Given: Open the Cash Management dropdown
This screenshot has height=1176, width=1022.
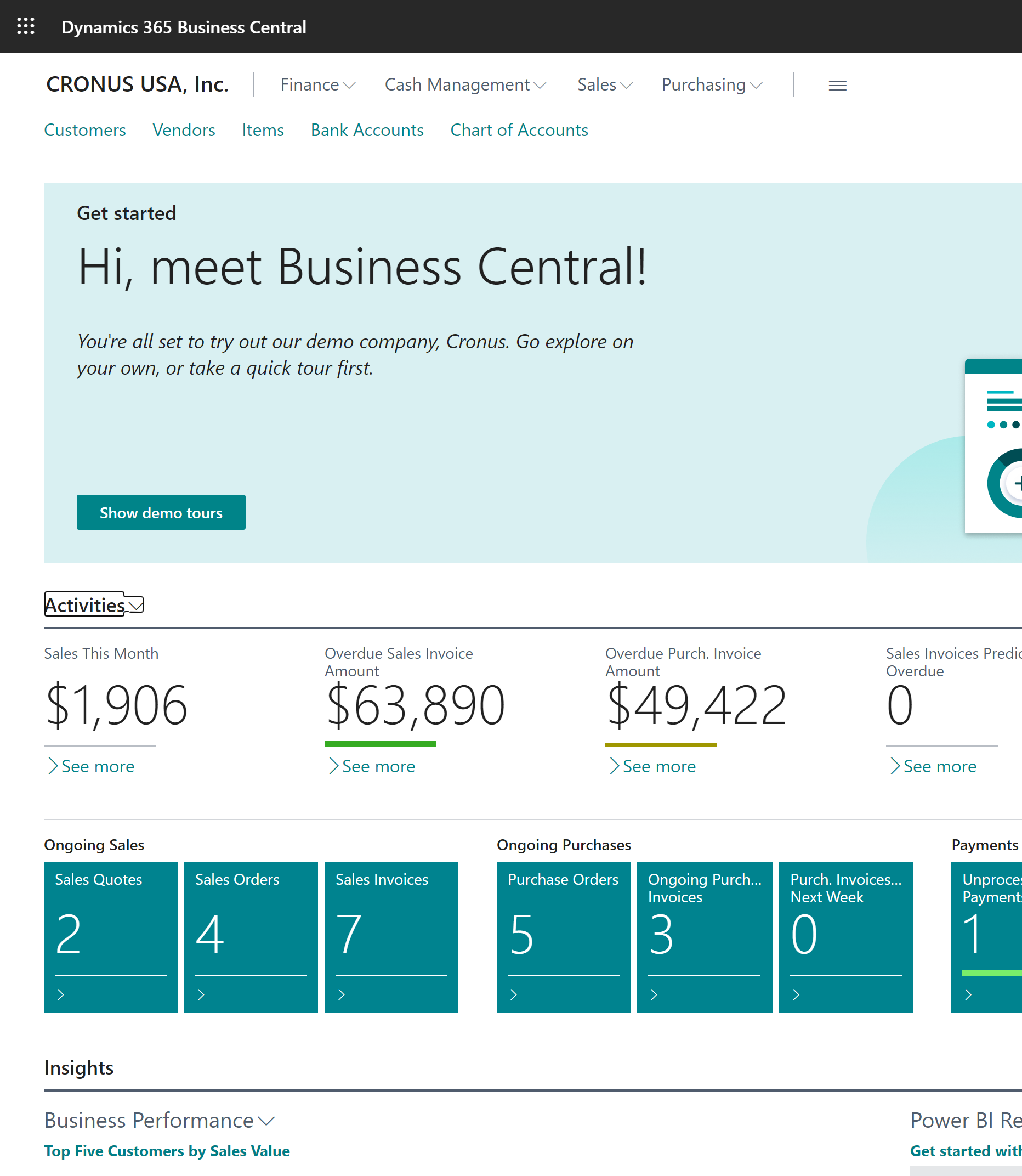Looking at the screenshot, I should click(x=465, y=85).
